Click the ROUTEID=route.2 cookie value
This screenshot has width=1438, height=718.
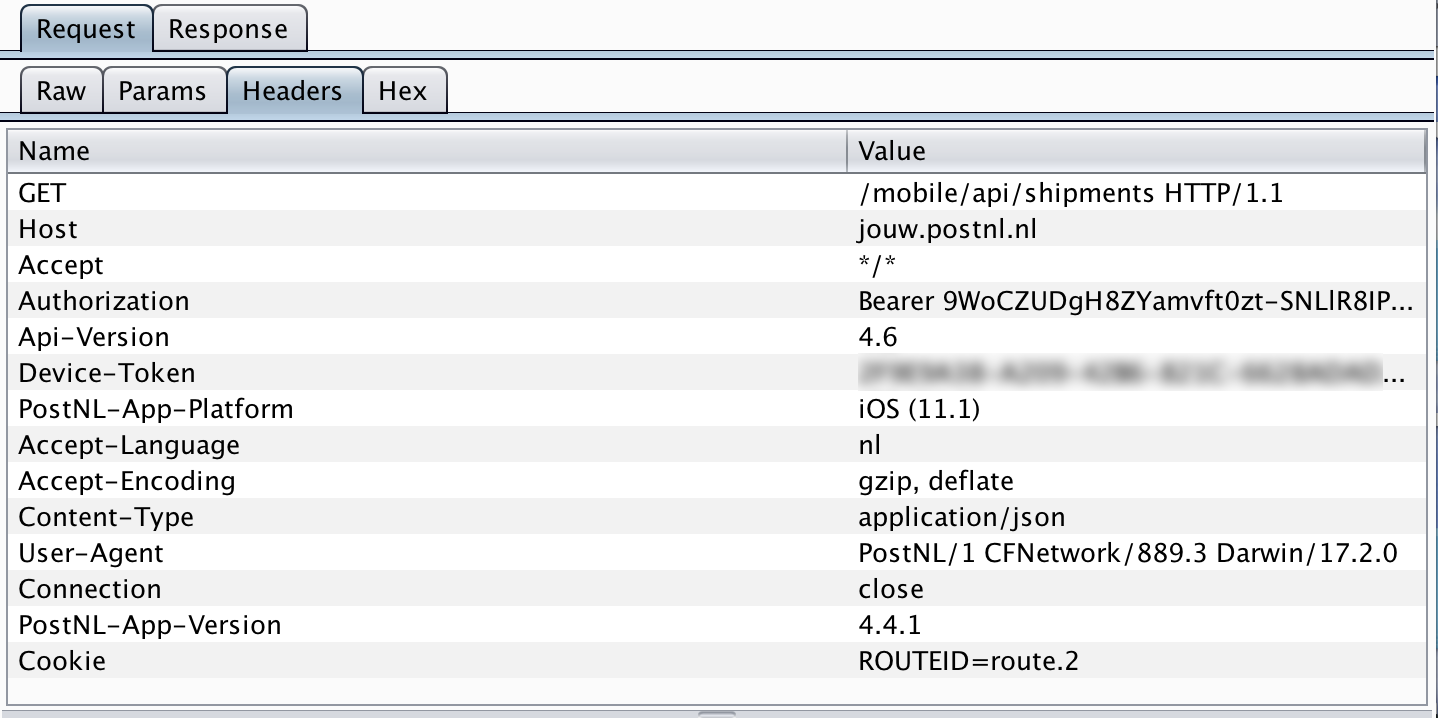pos(968,661)
